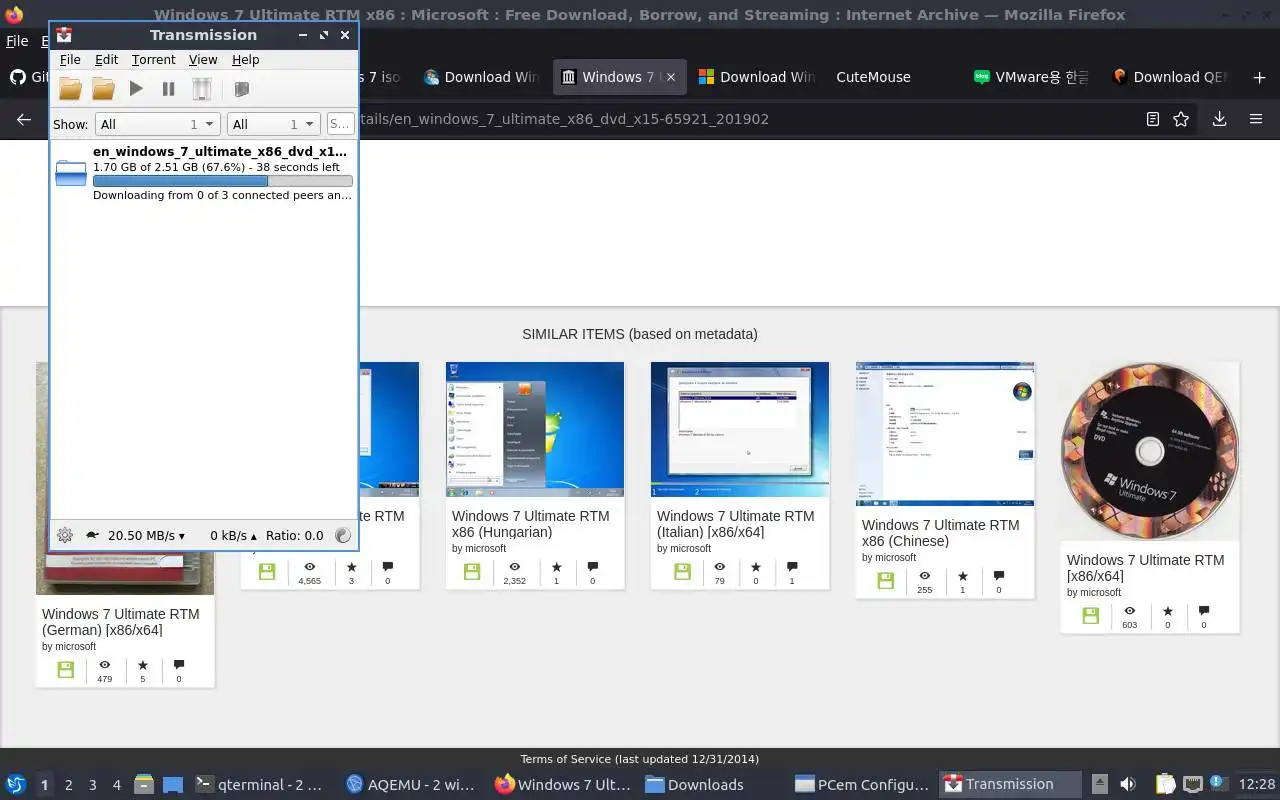Click the reviews comment icon on Chinese card
This screenshot has height=800, width=1280.
pyautogui.click(x=998, y=576)
